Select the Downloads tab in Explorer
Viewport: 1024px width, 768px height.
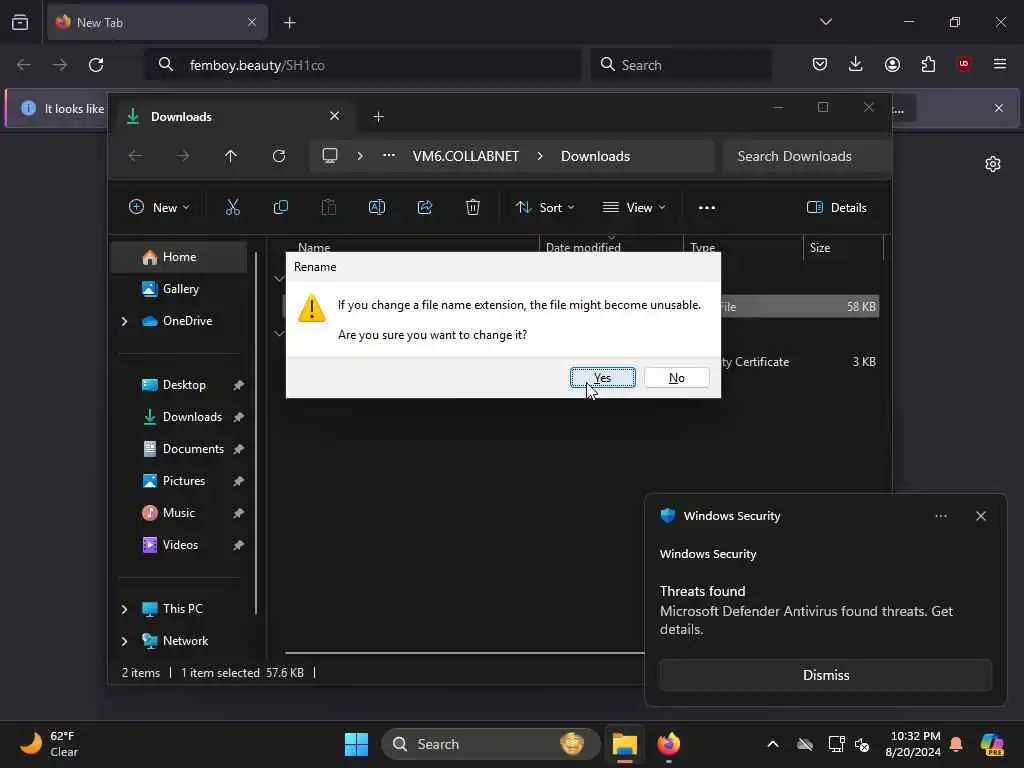pos(232,117)
